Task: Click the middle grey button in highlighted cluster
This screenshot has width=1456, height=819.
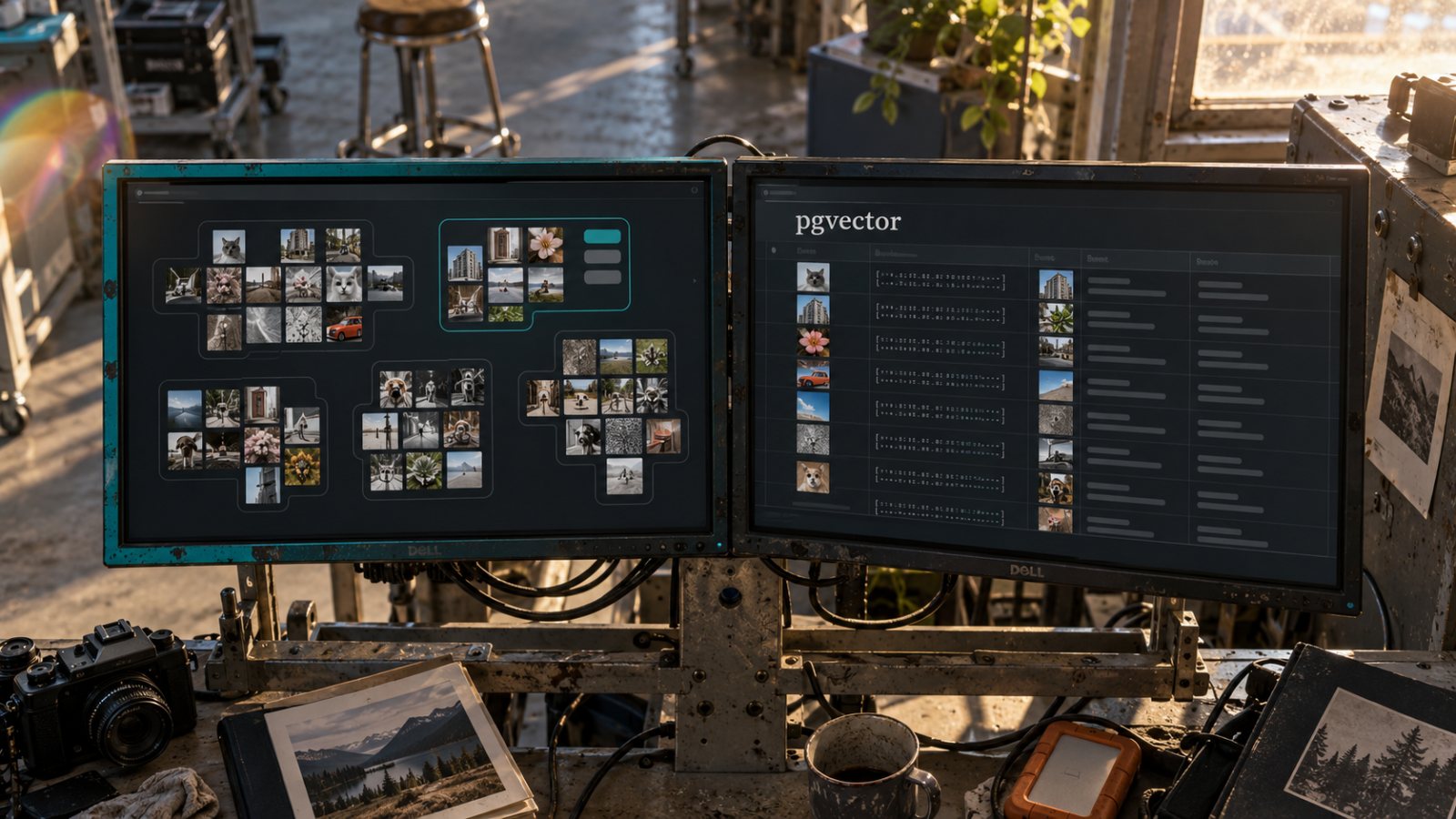Action: (x=602, y=257)
